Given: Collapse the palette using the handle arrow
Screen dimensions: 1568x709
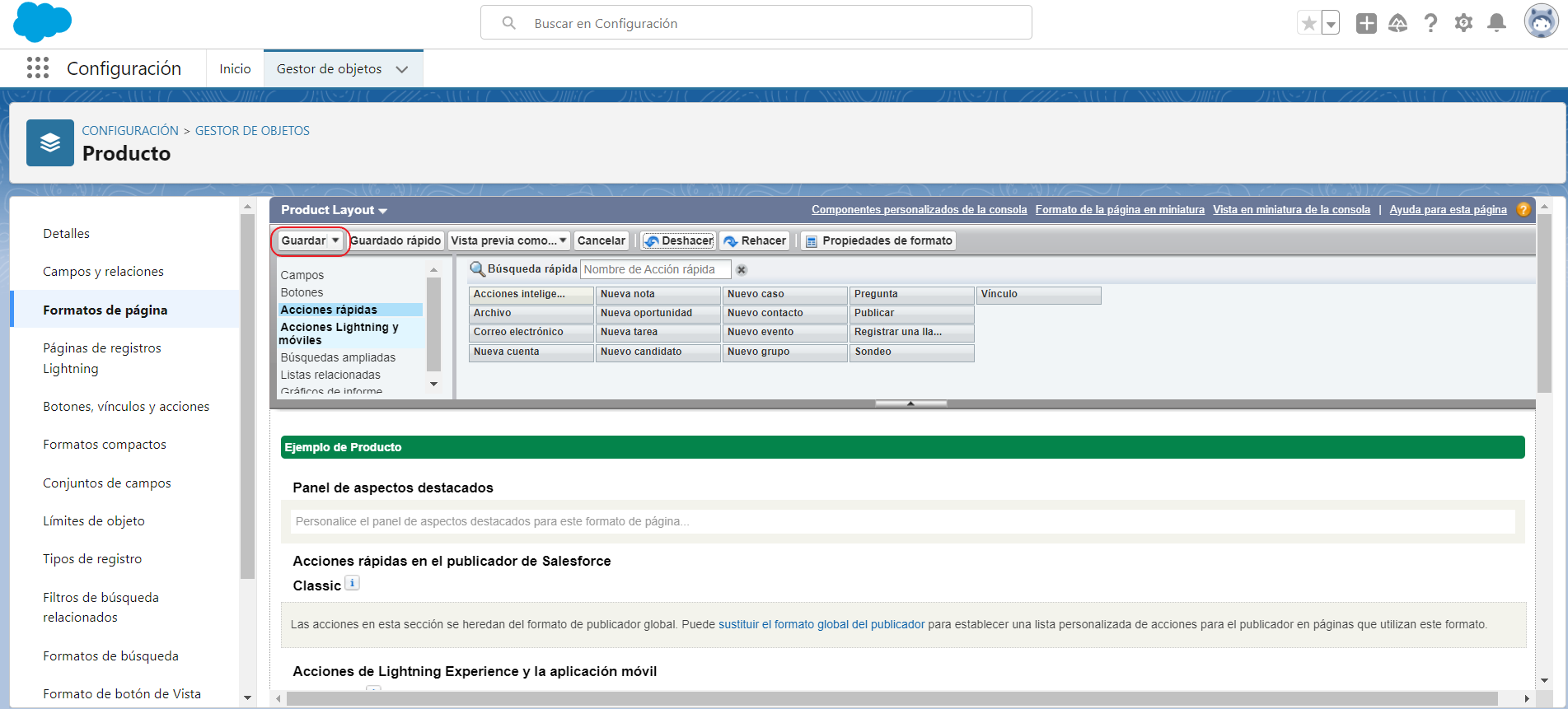Looking at the screenshot, I should pos(910,403).
